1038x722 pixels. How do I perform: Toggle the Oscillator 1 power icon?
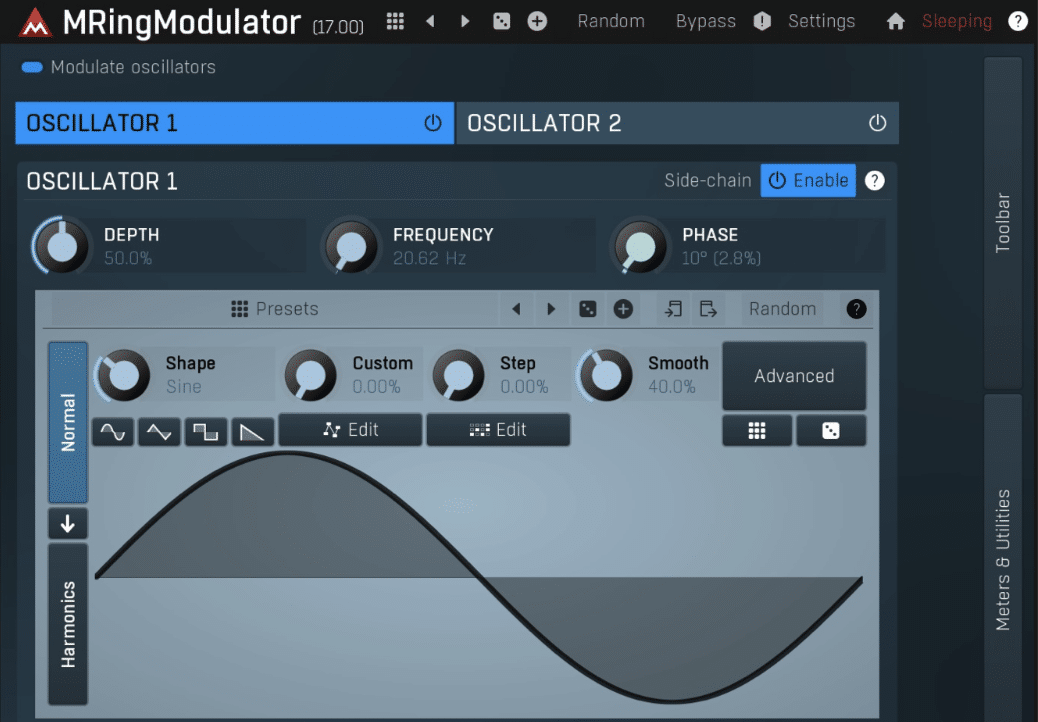click(433, 123)
